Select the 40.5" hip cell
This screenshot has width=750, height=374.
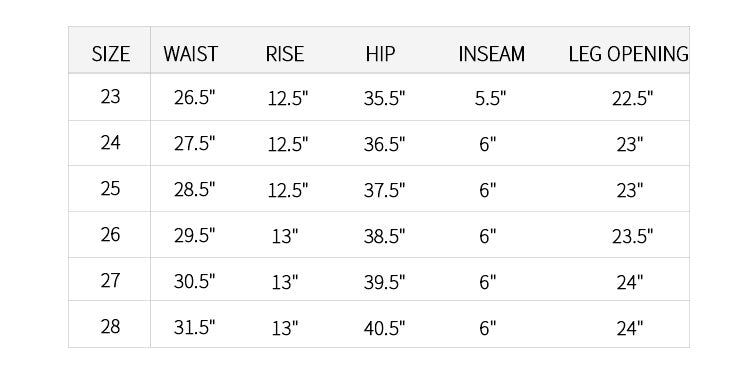[x=385, y=328]
